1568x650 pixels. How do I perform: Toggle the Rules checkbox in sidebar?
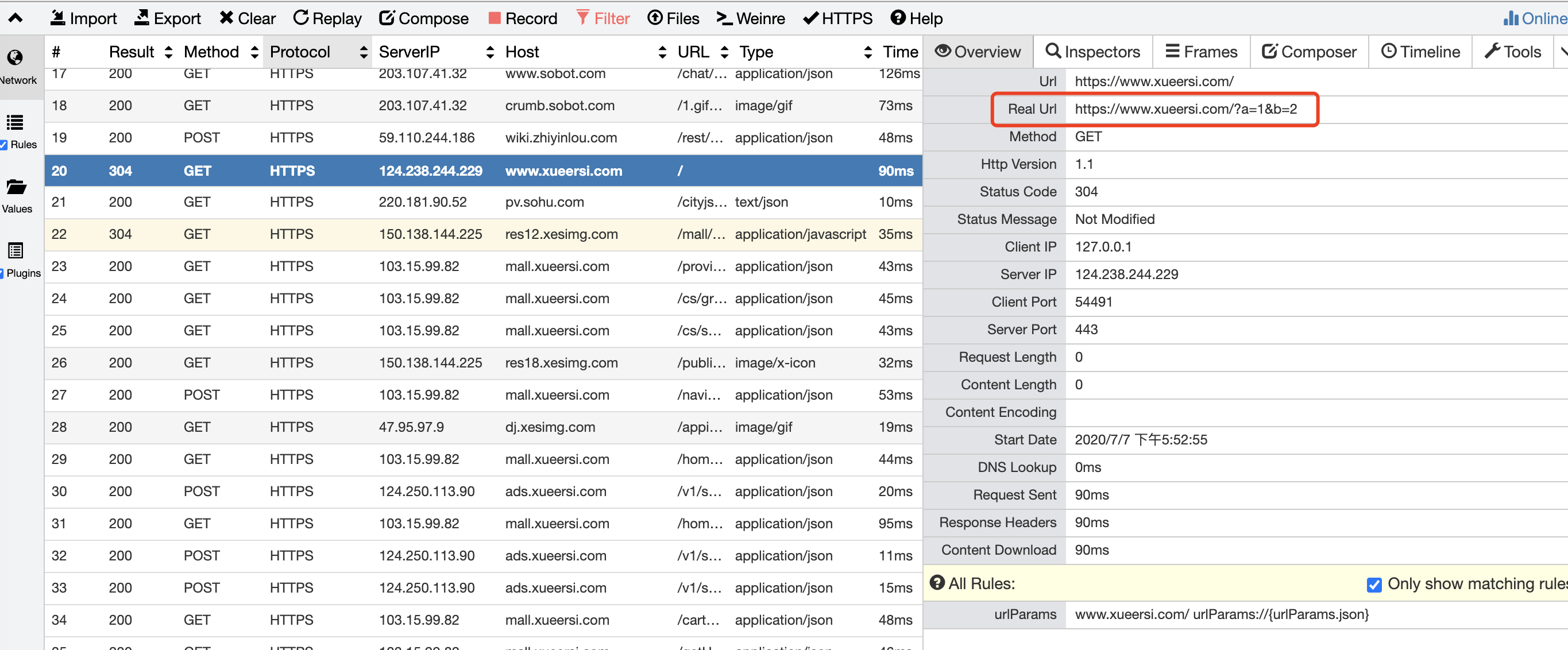point(3,145)
